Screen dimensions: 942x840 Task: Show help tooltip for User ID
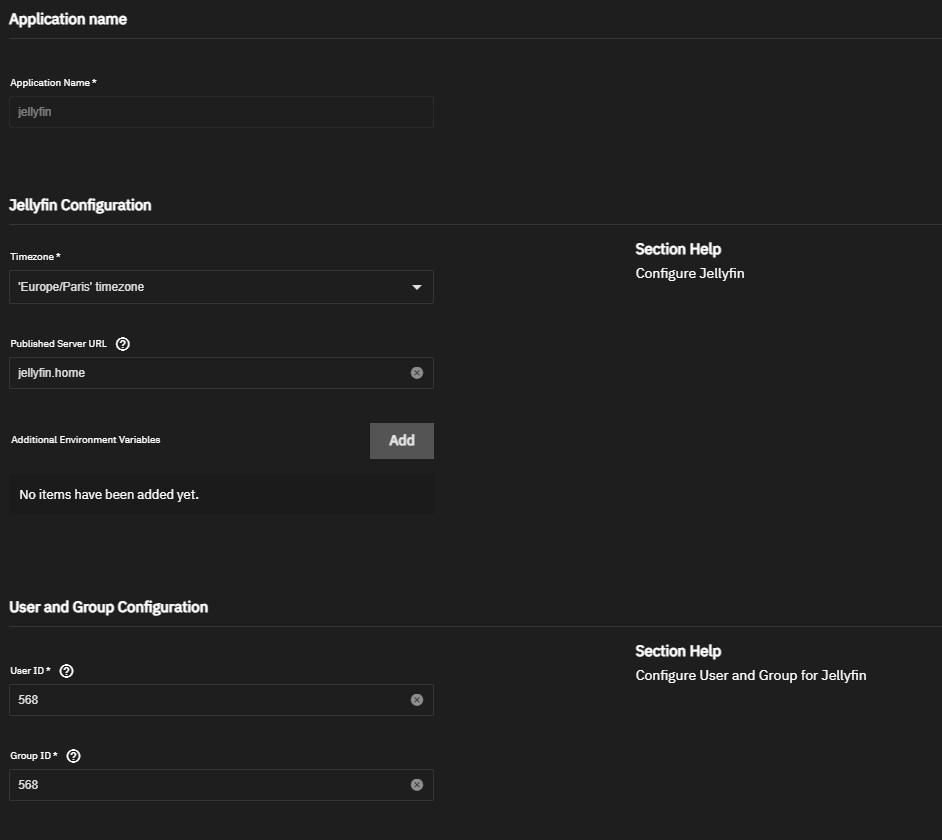67,671
